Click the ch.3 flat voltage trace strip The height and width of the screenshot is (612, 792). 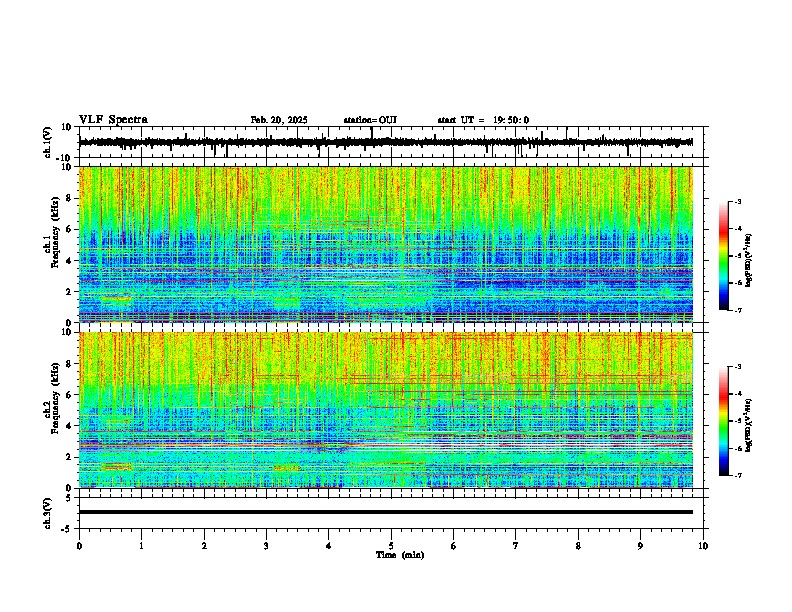386,512
